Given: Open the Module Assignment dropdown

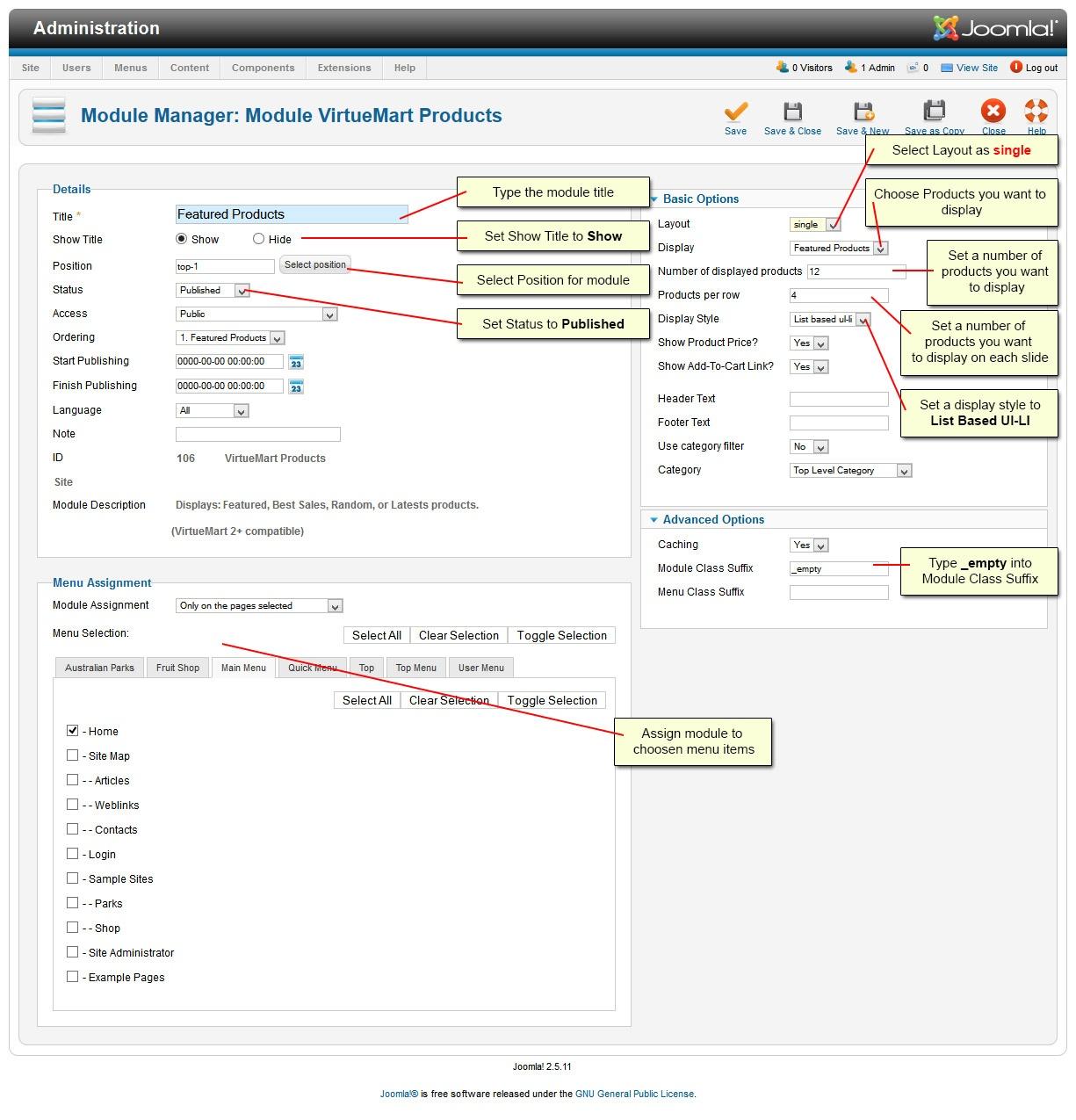Looking at the screenshot, I should [x=259, y=605].
